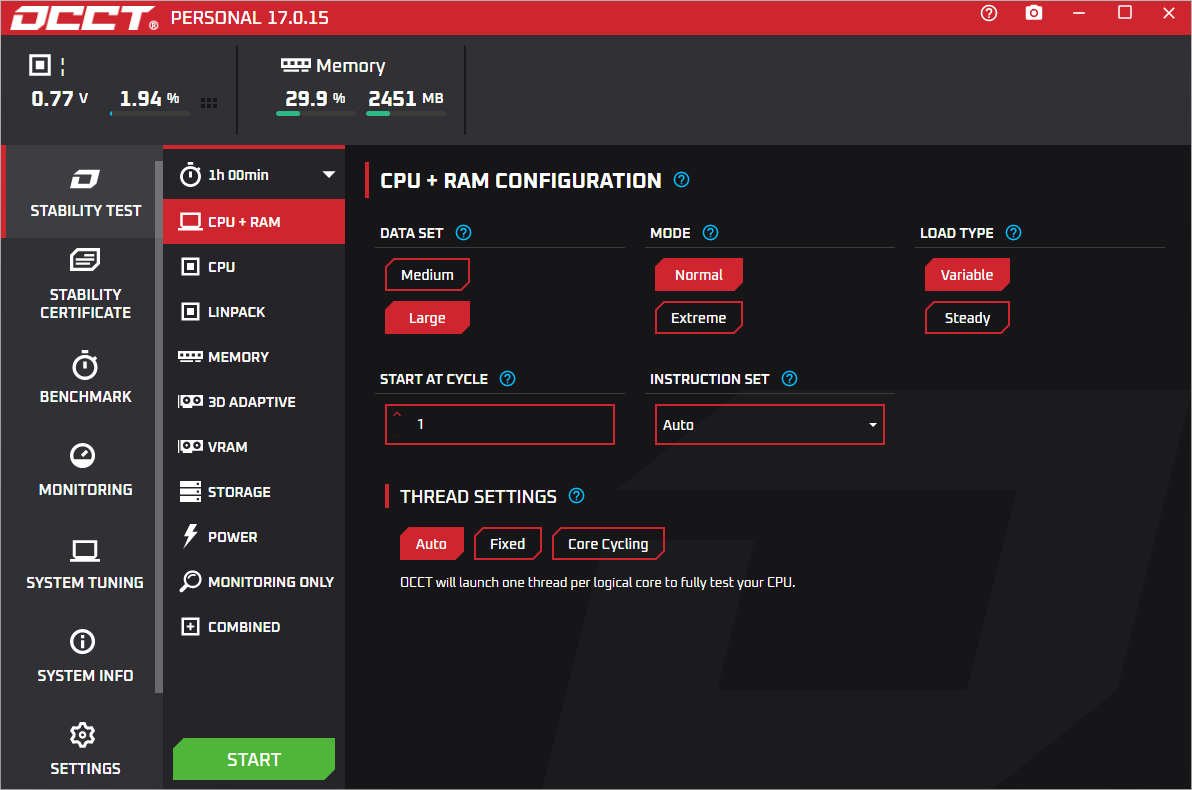The width and height of the screenshot is (1192, 790).
Task: Click the Start At Cycle input field
Action: (499, 424)
